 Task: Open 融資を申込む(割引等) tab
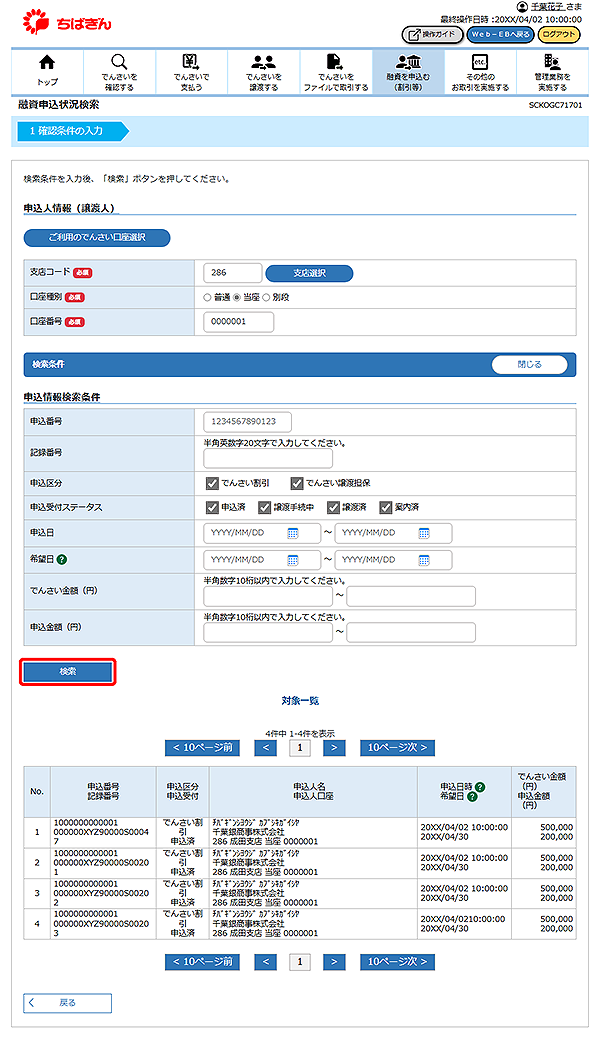[x=407, y=71]
